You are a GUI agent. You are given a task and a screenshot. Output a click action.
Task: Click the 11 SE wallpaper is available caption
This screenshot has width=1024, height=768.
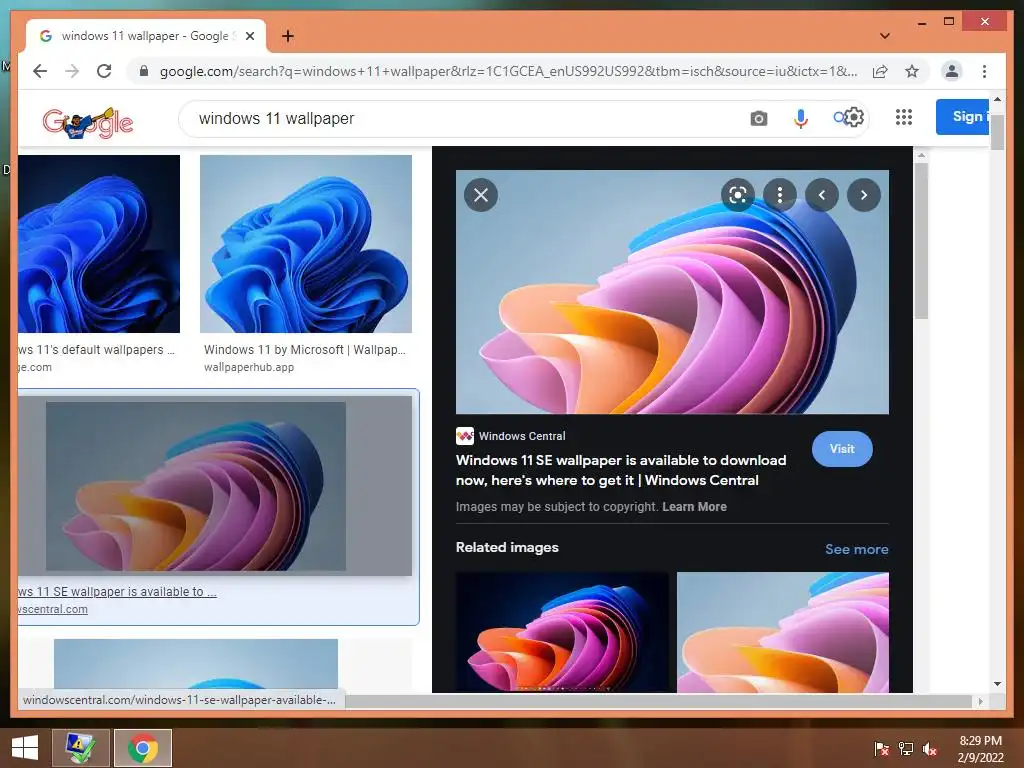[118, 592]
